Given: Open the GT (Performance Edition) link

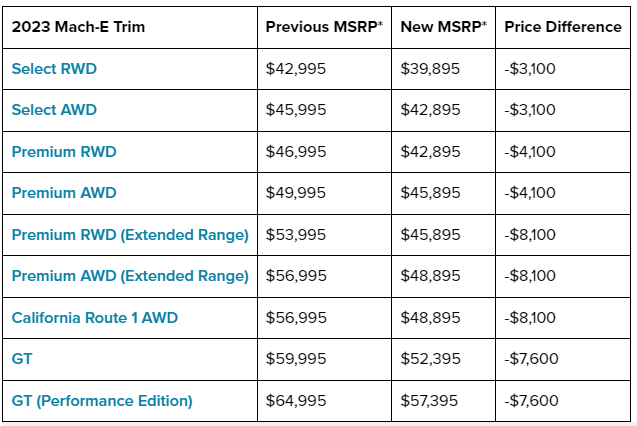Looking at the screenshot, I should [102, 401].
